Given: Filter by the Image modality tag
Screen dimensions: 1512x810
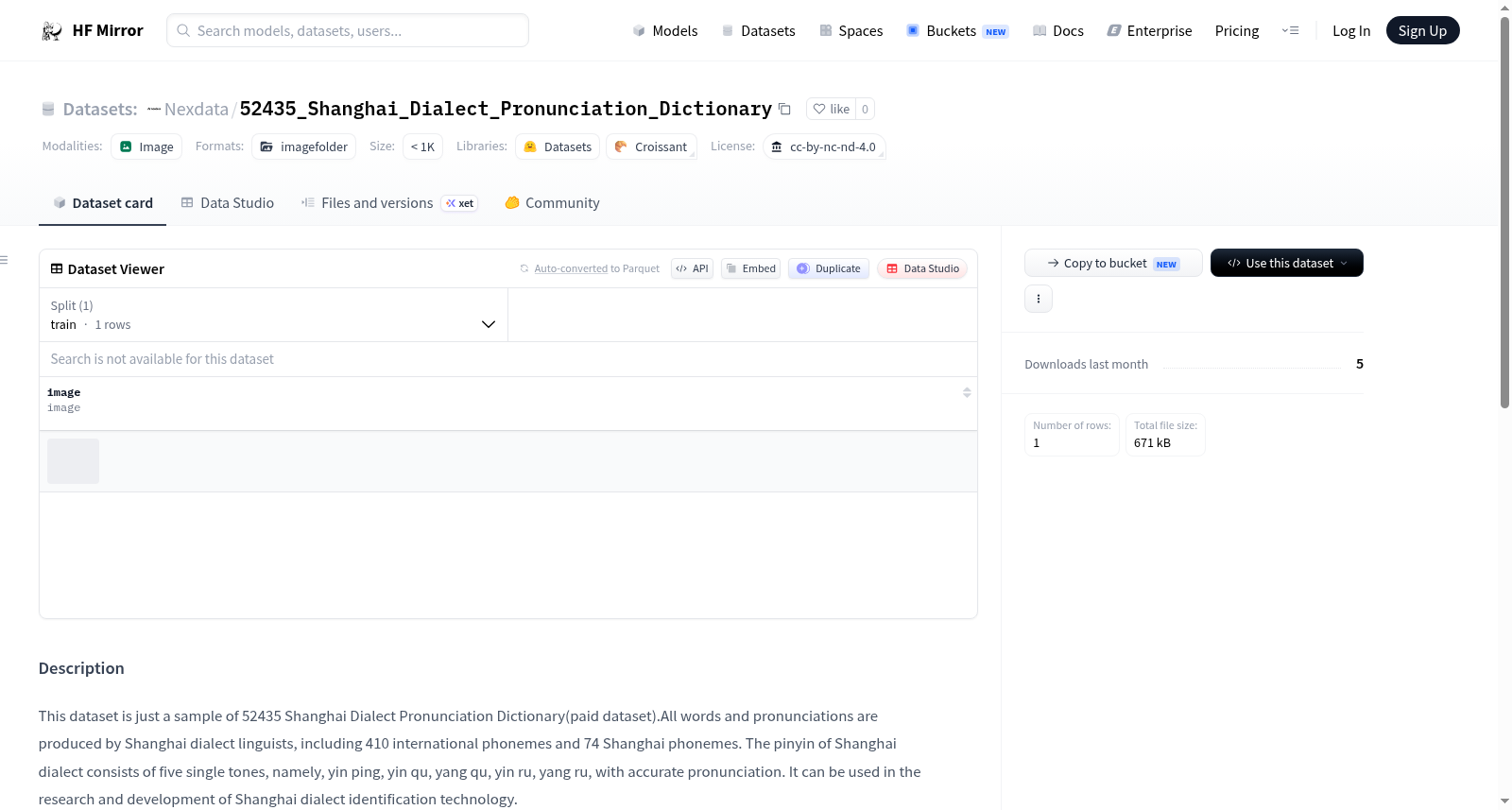Looking at the screenshot, I should click(146, 146).
